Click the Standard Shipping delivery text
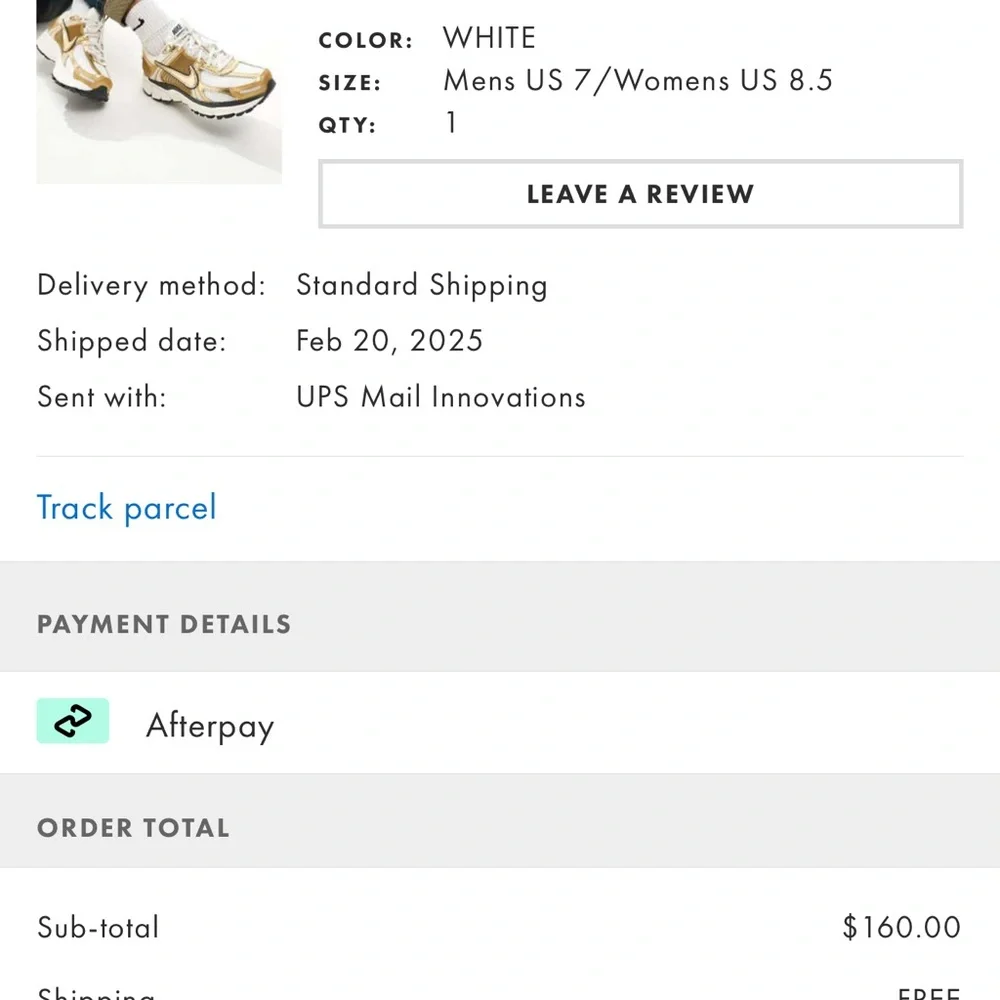 [x=421, y=286]
